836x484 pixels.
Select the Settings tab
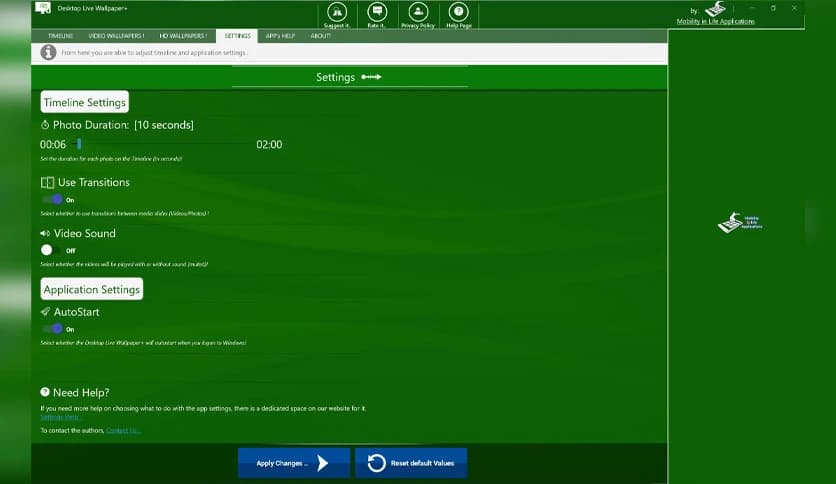click(237, 36)
